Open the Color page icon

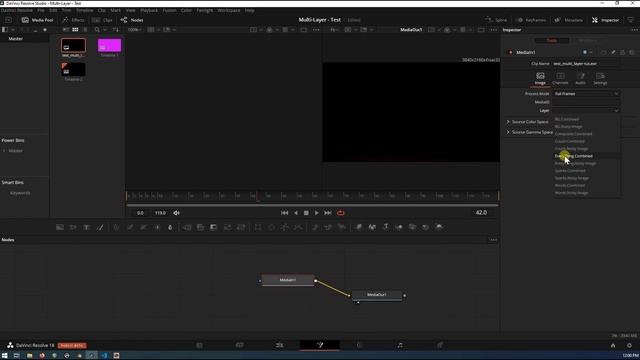360,345
